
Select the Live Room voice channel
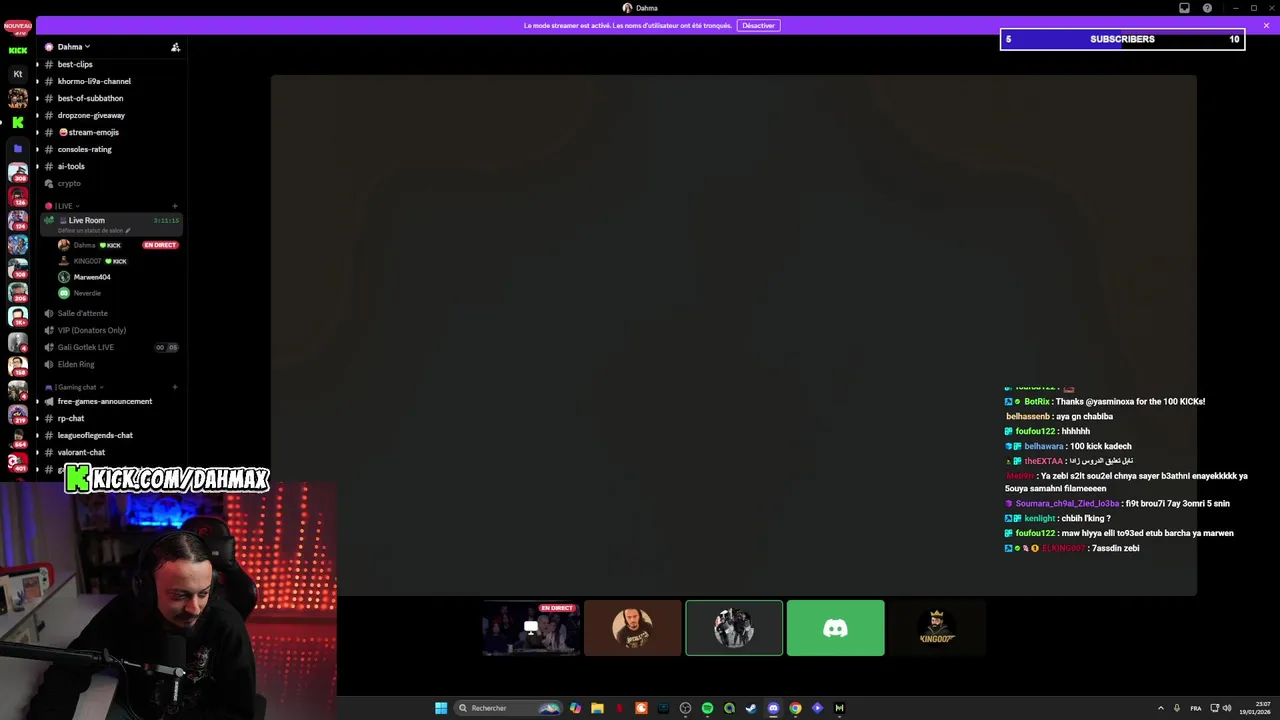click(112, 224)
